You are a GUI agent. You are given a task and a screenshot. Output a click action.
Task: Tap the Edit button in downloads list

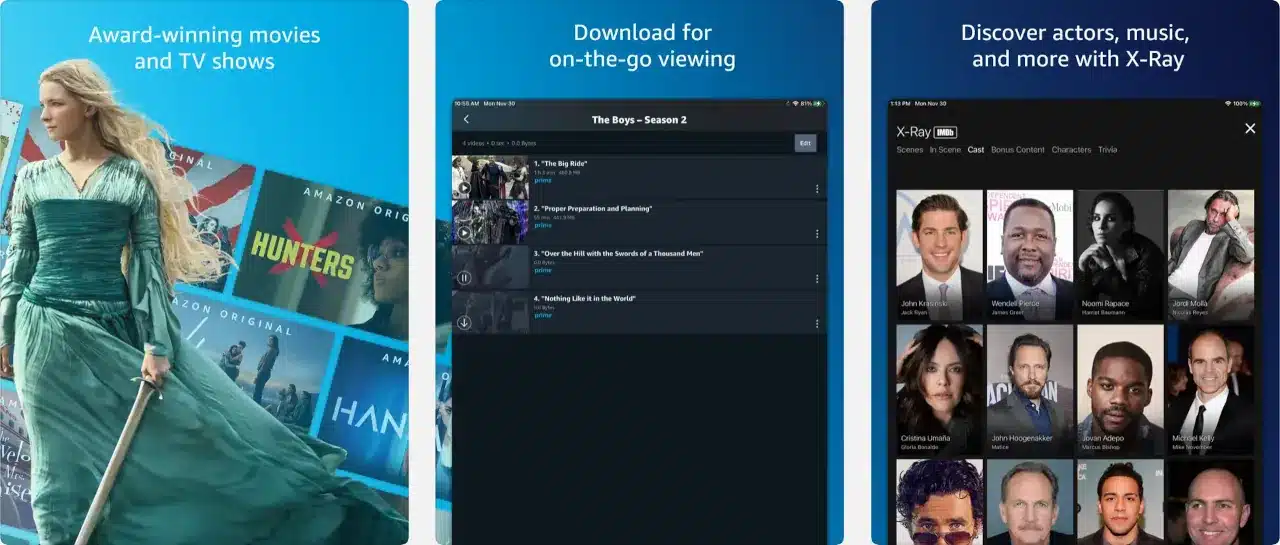tap(805, 143)
